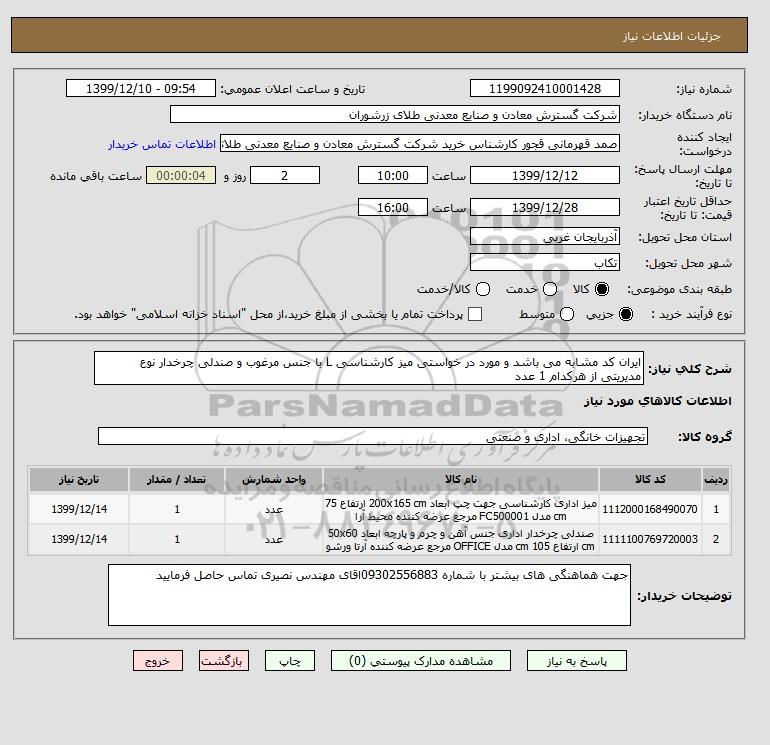The width and height of the screenshot is (770, 745).
Task: Click the کد کالا column header
Action: [650, 479]
